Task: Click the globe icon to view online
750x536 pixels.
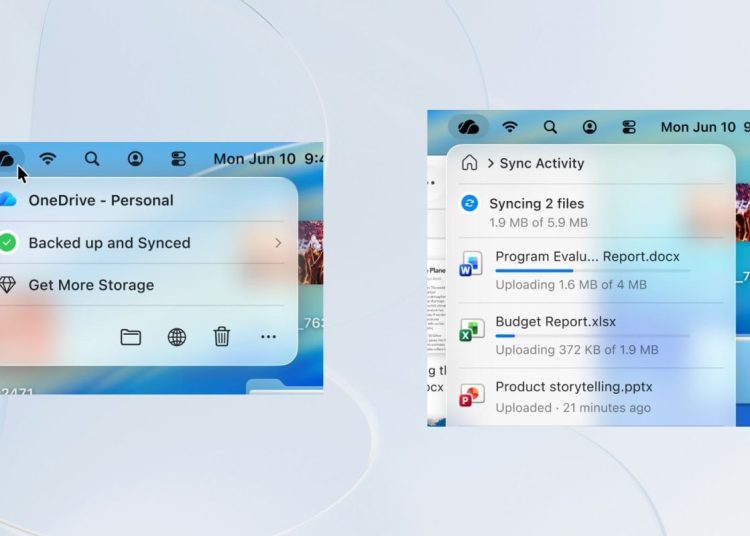Action: click(x=177, y=337)
